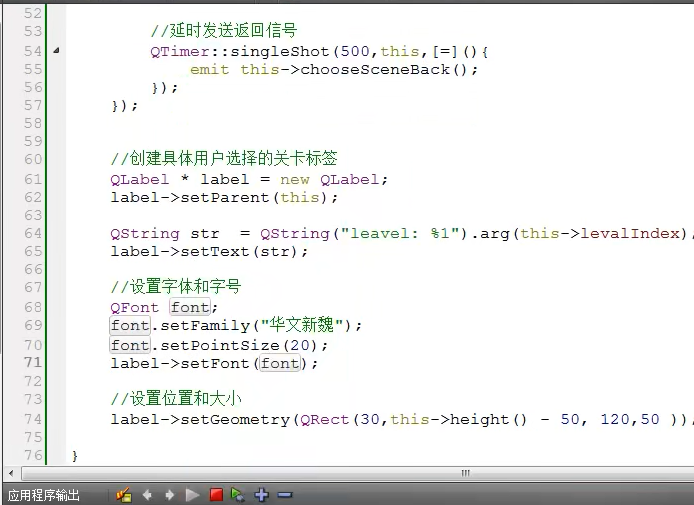Click setText on line 65

tap(215, 251)
